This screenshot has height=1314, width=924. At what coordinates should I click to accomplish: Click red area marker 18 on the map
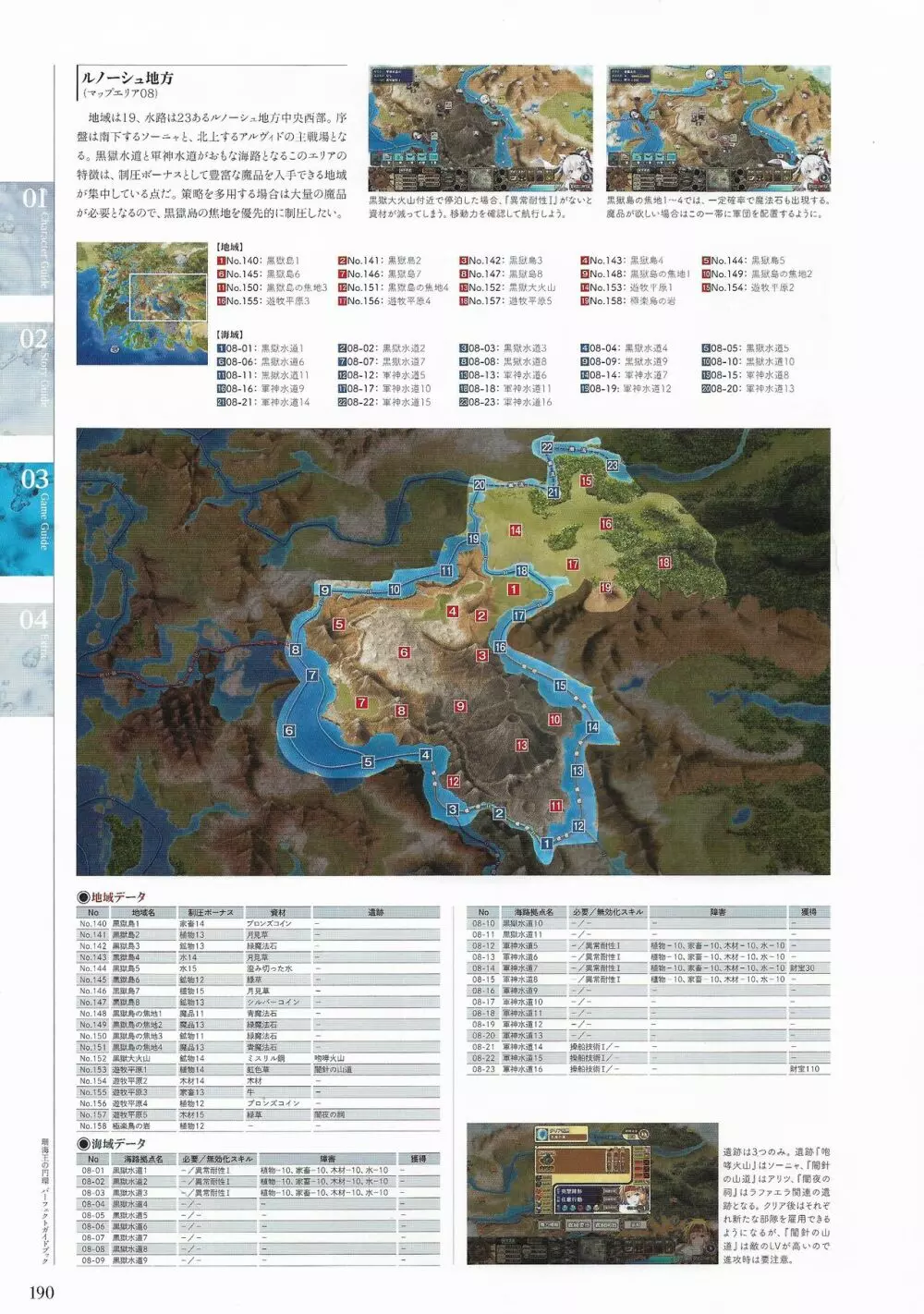(664, 563)
